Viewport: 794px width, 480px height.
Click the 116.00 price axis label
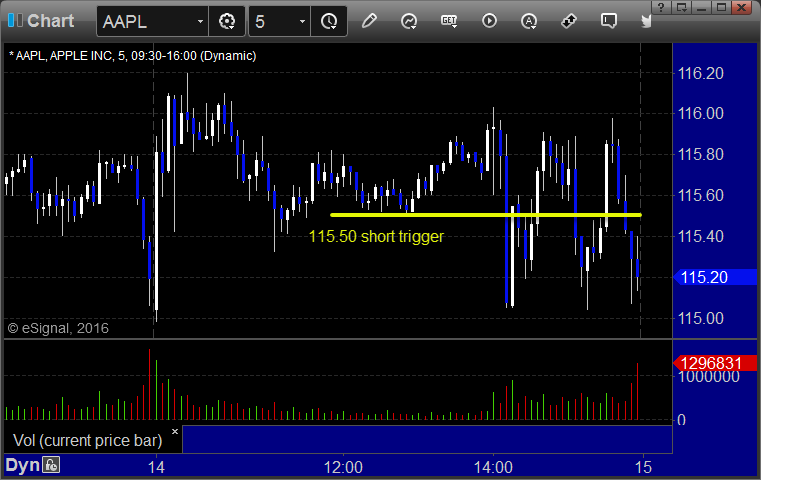(701, 113)
